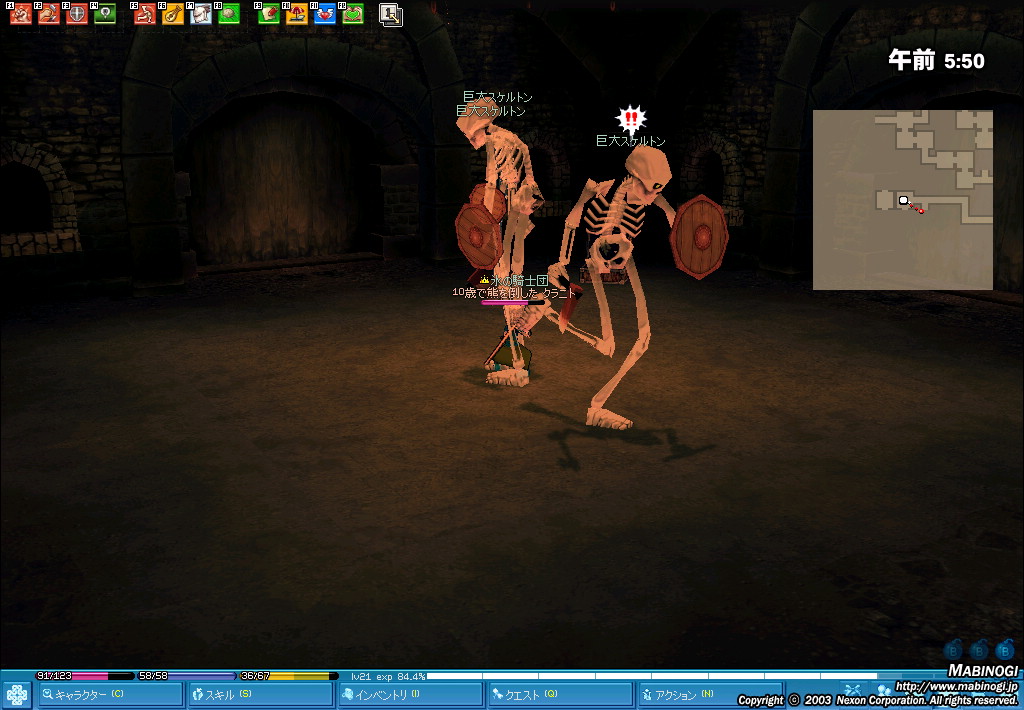
Task: Switch the hotkey bar set icon
Action: pyautogui.click(x=391, y=15)
